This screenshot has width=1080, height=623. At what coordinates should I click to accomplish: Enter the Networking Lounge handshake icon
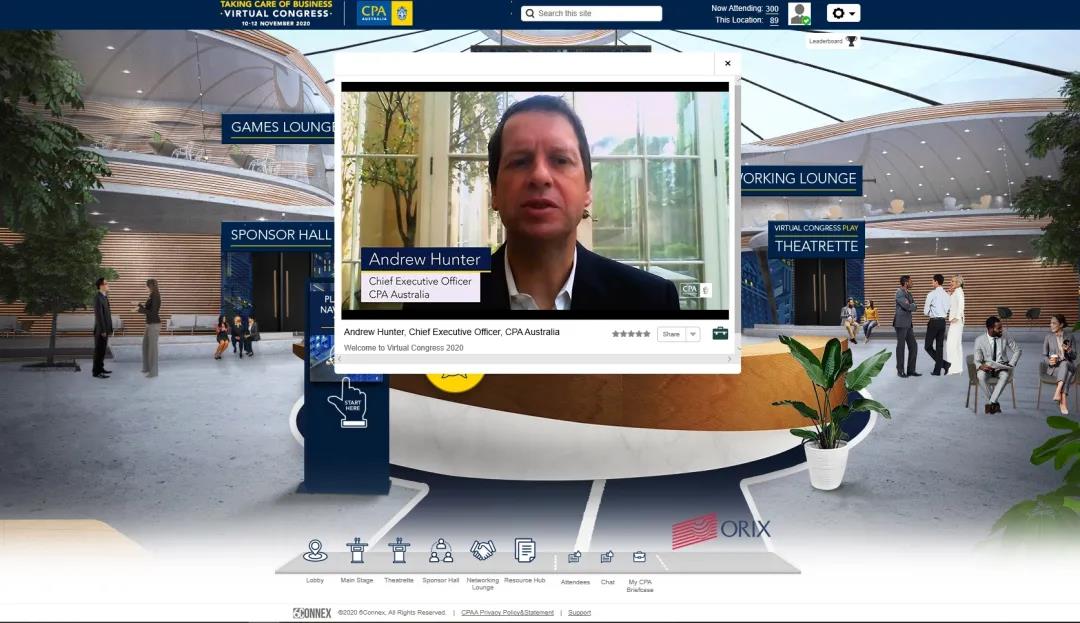483,551
